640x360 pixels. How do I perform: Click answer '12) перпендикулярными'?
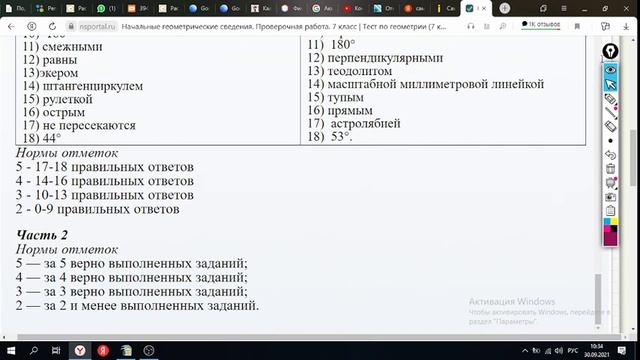pyautogui.click(x=375, y=58)
